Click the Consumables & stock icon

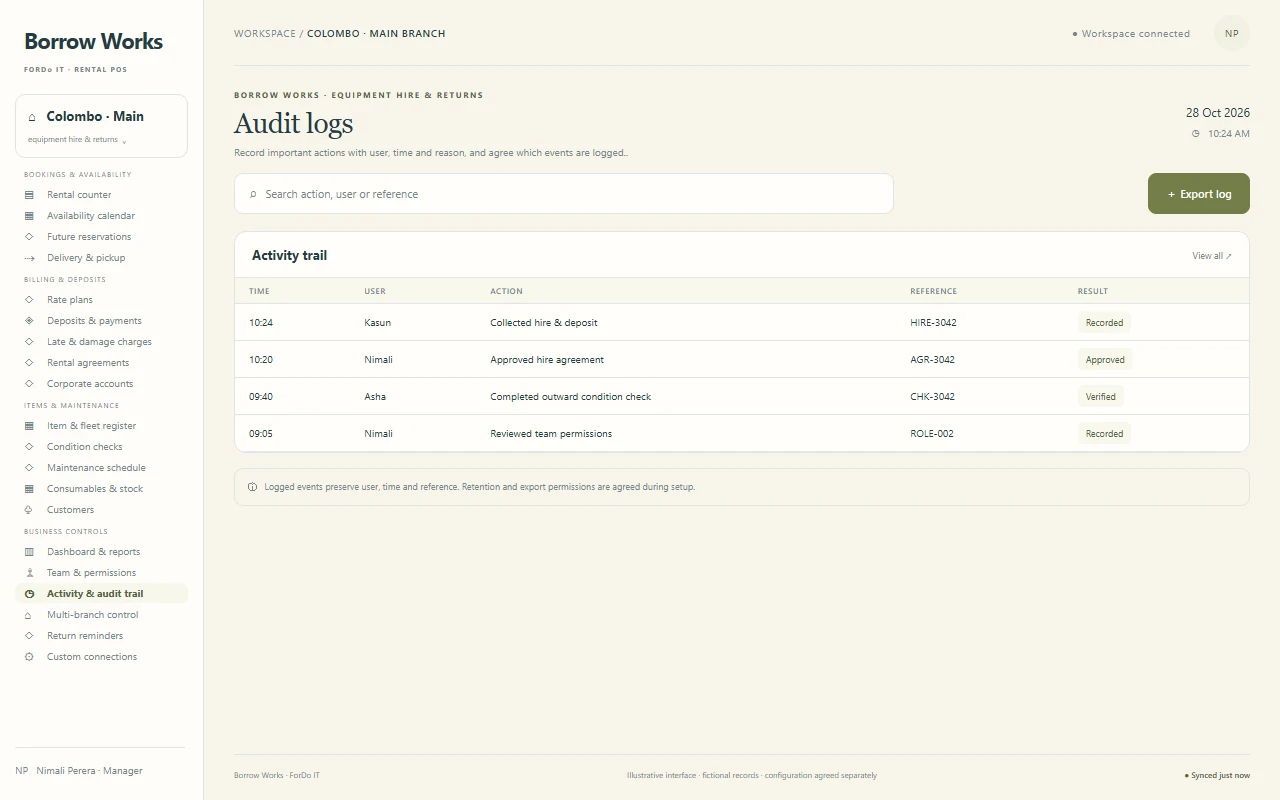tap(29, 489)
